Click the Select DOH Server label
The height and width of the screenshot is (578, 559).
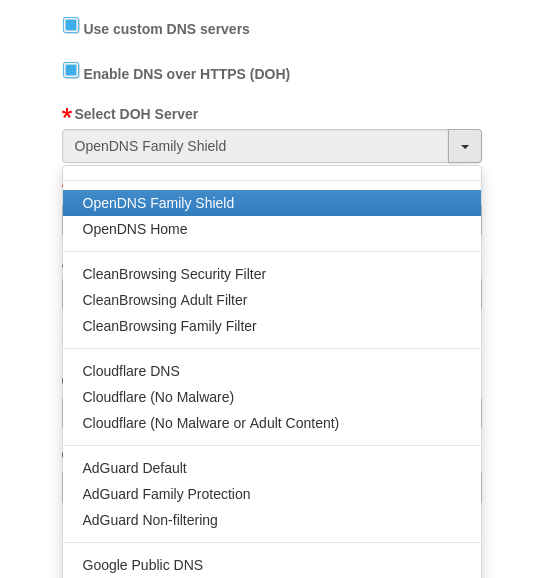136,114
